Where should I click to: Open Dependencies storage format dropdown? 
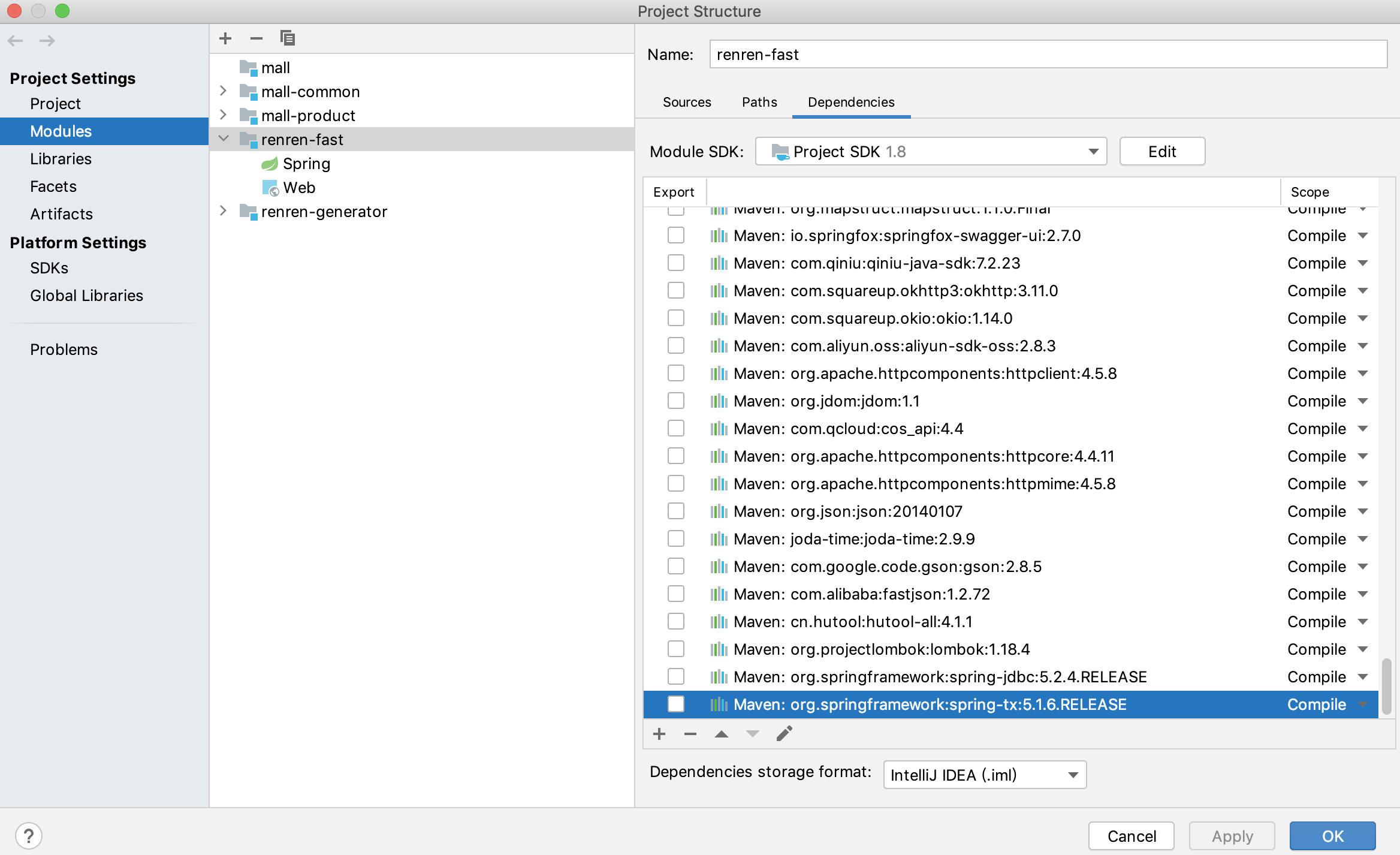(x=984, y=775)
